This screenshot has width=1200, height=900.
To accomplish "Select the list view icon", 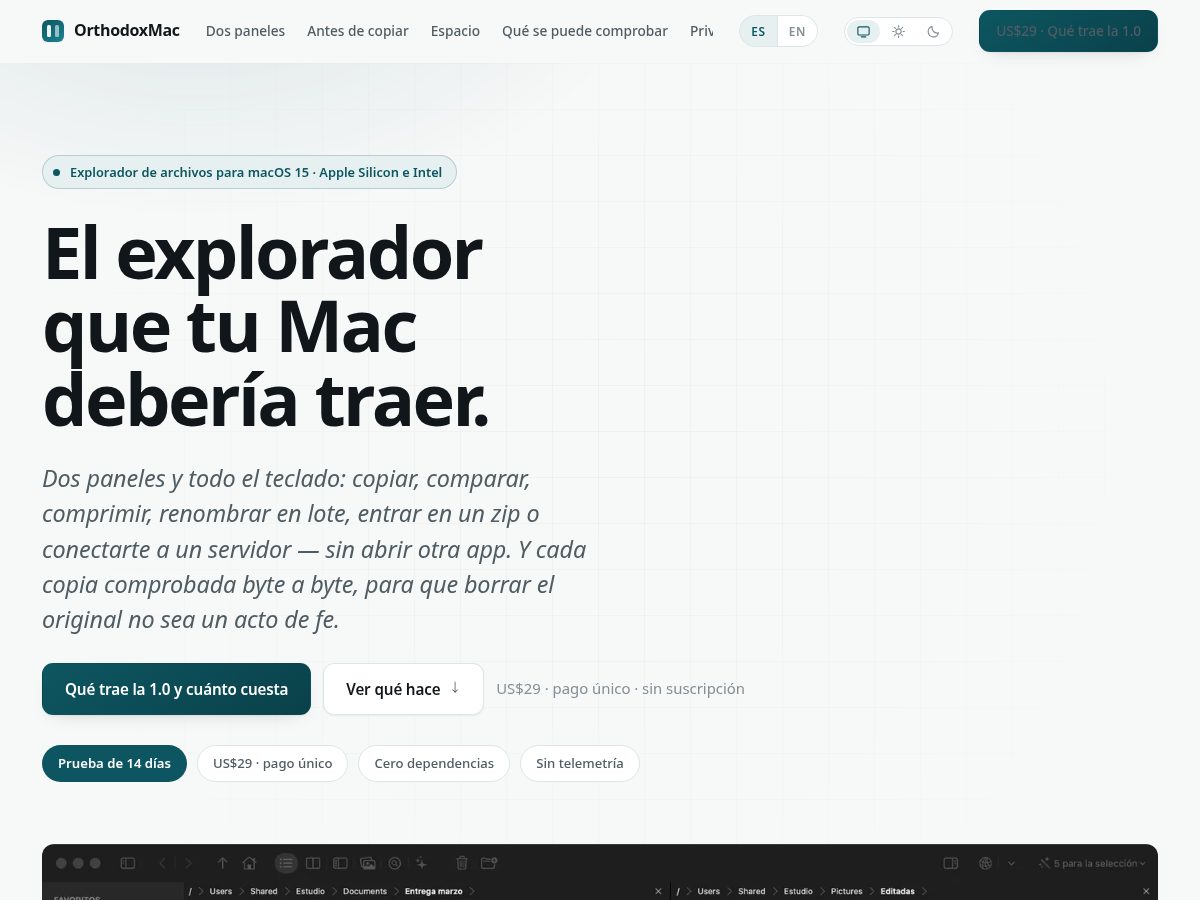I will point(286,863).
